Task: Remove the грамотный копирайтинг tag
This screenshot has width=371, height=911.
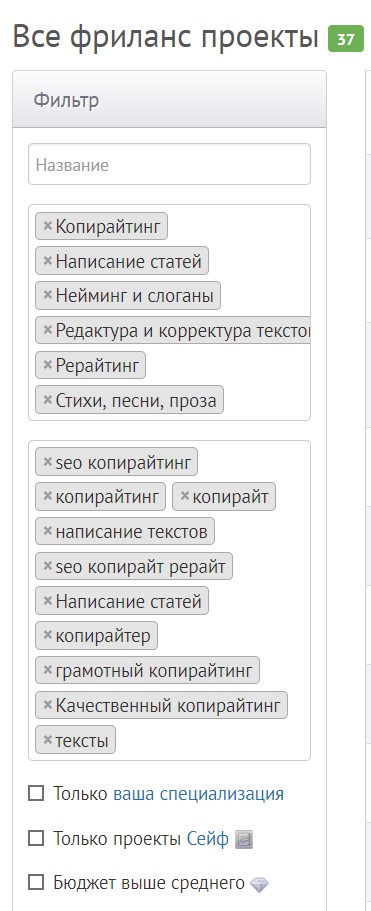Action: tap(48, 670)
